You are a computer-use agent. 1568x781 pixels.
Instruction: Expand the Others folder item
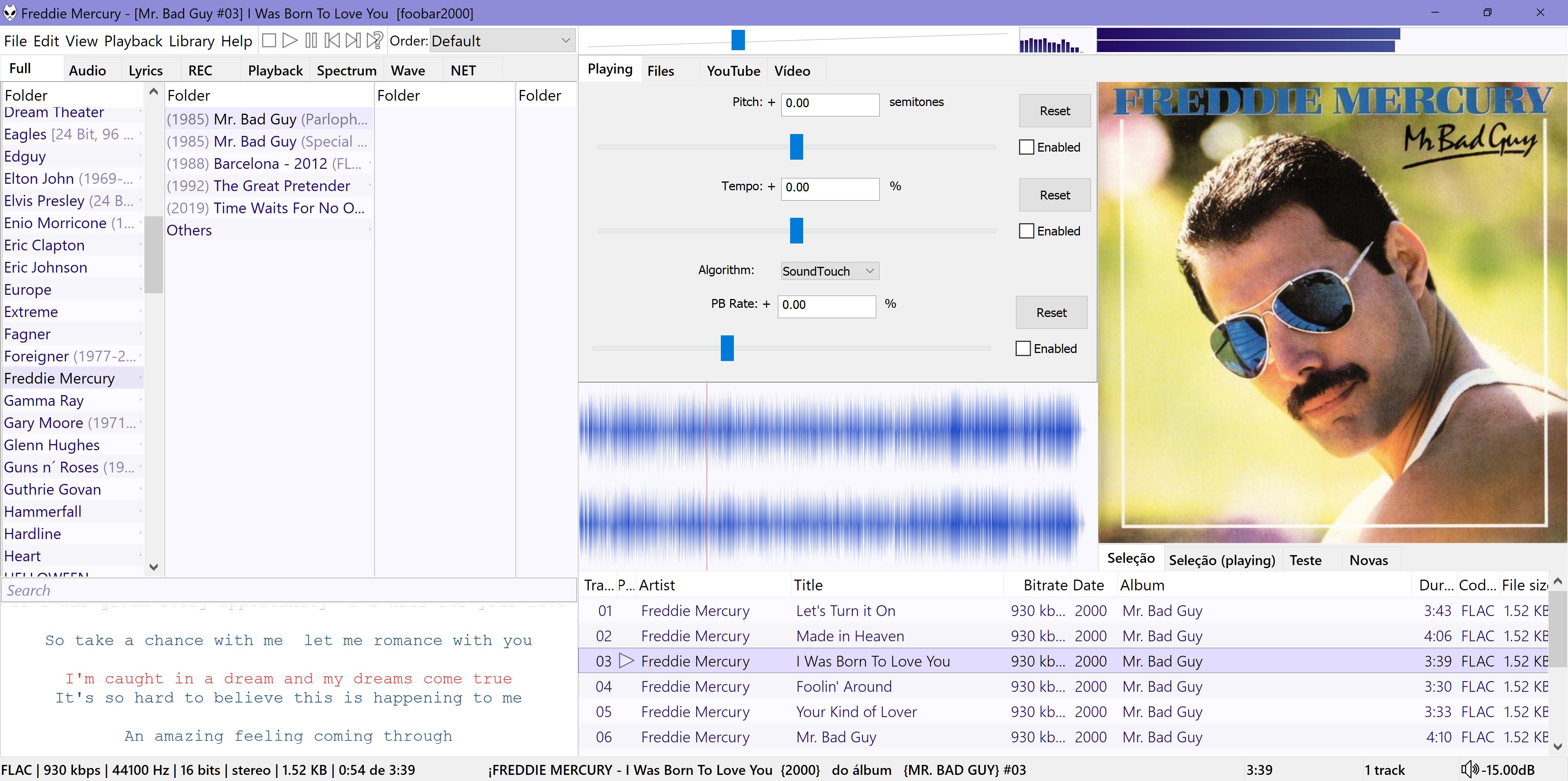[189, 230]
